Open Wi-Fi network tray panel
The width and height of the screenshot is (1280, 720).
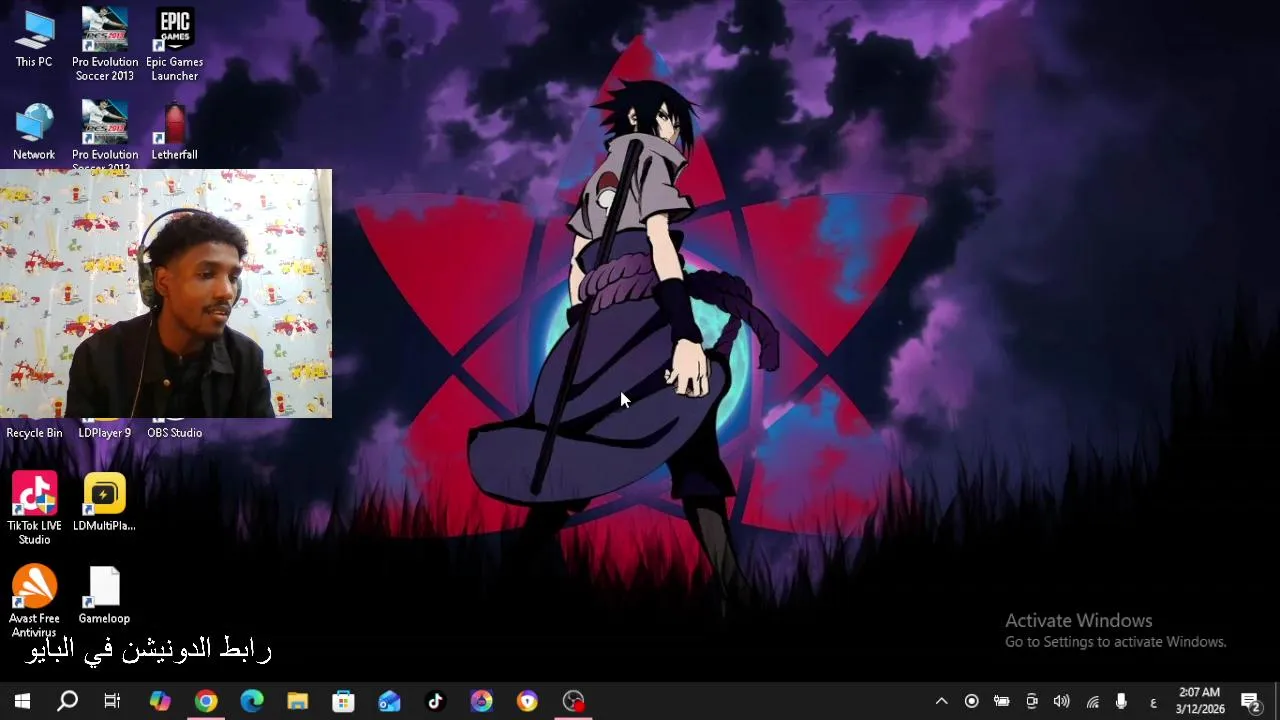[1092, 701]
